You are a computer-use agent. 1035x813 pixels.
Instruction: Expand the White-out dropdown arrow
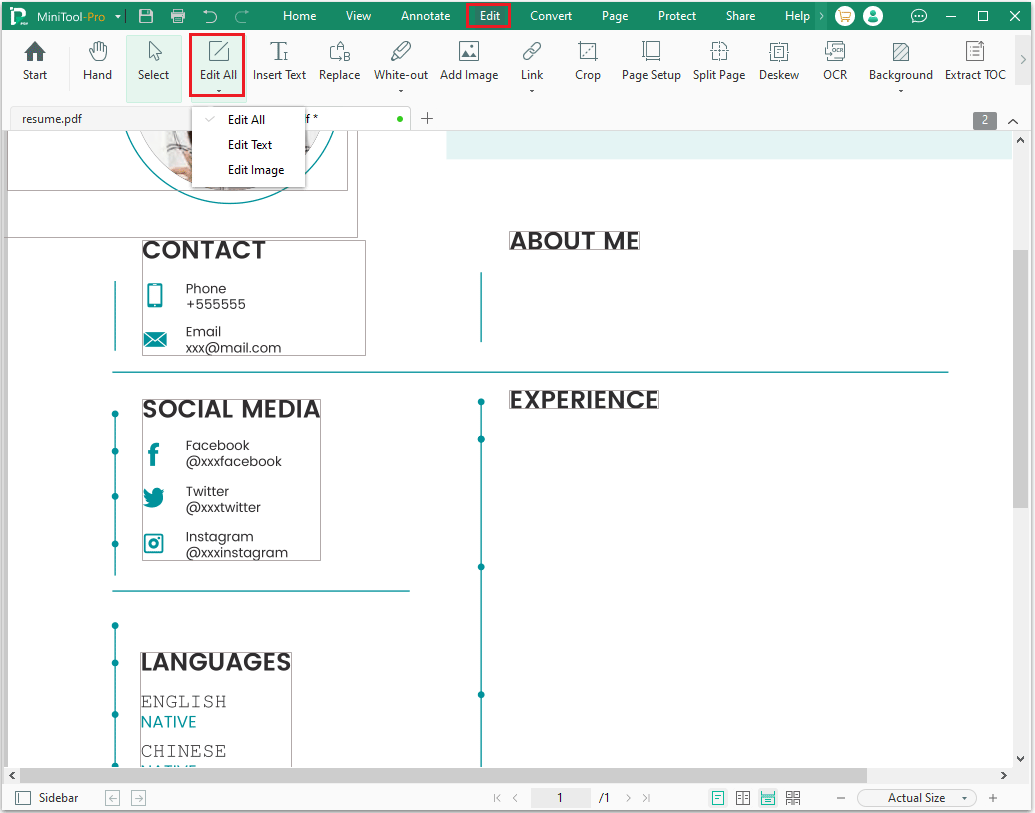pos(401,91)
